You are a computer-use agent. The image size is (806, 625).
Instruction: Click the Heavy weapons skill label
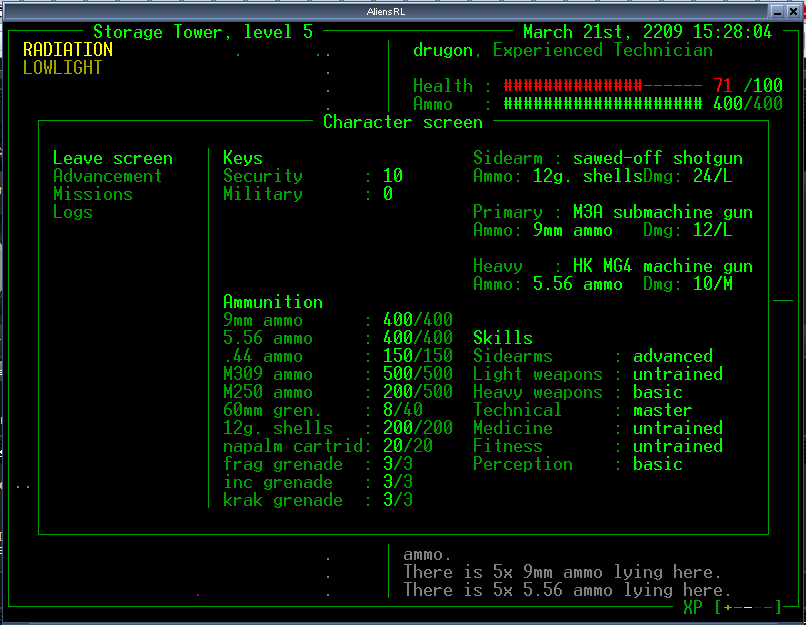(538, 392)
